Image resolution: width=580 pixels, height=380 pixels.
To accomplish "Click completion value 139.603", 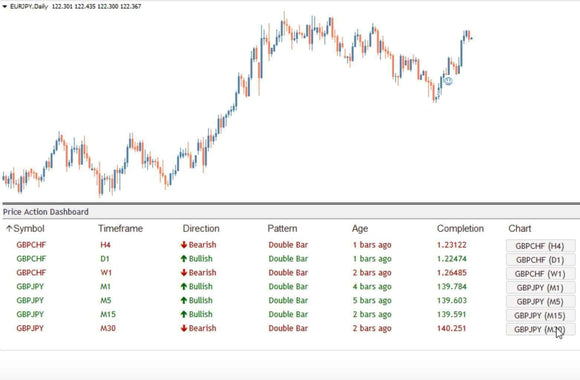I will 452,300.
